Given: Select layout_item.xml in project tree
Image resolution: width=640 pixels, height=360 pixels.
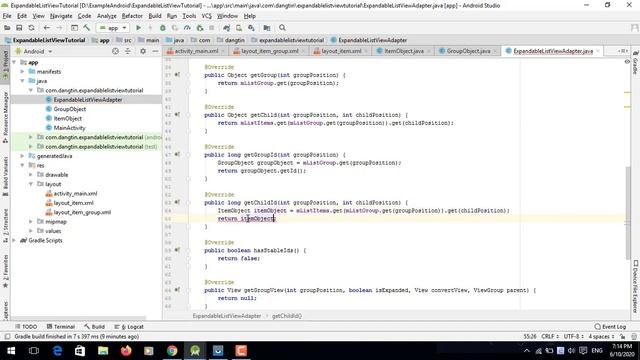Looking at the screenshot, I should [73, 203].
